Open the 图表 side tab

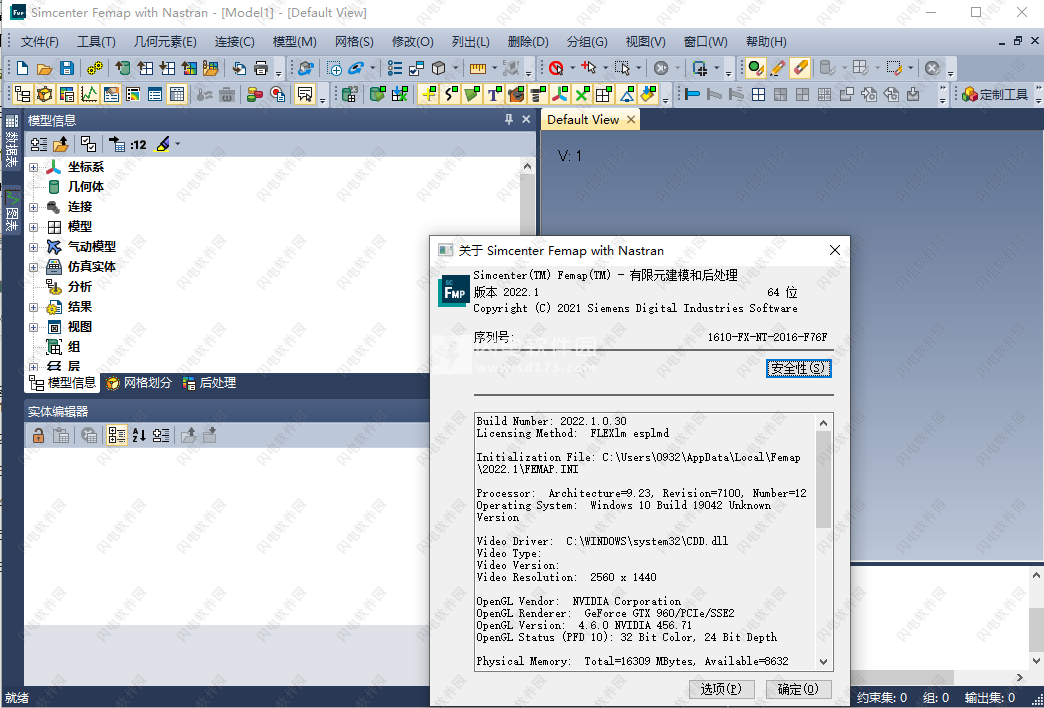click(11, 212)
